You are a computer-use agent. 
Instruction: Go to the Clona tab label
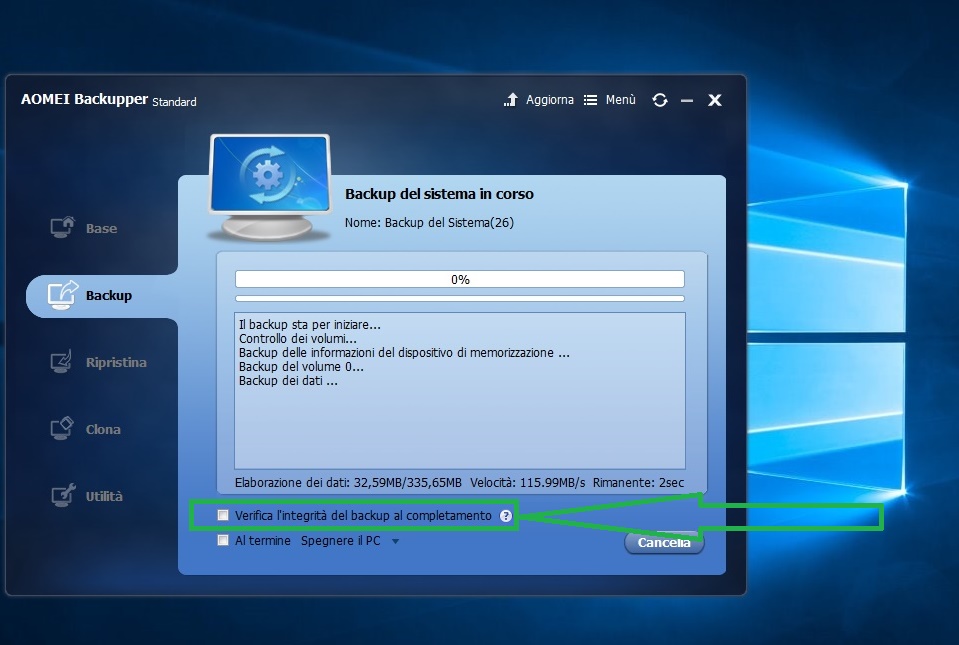click(x=103, y=429)
